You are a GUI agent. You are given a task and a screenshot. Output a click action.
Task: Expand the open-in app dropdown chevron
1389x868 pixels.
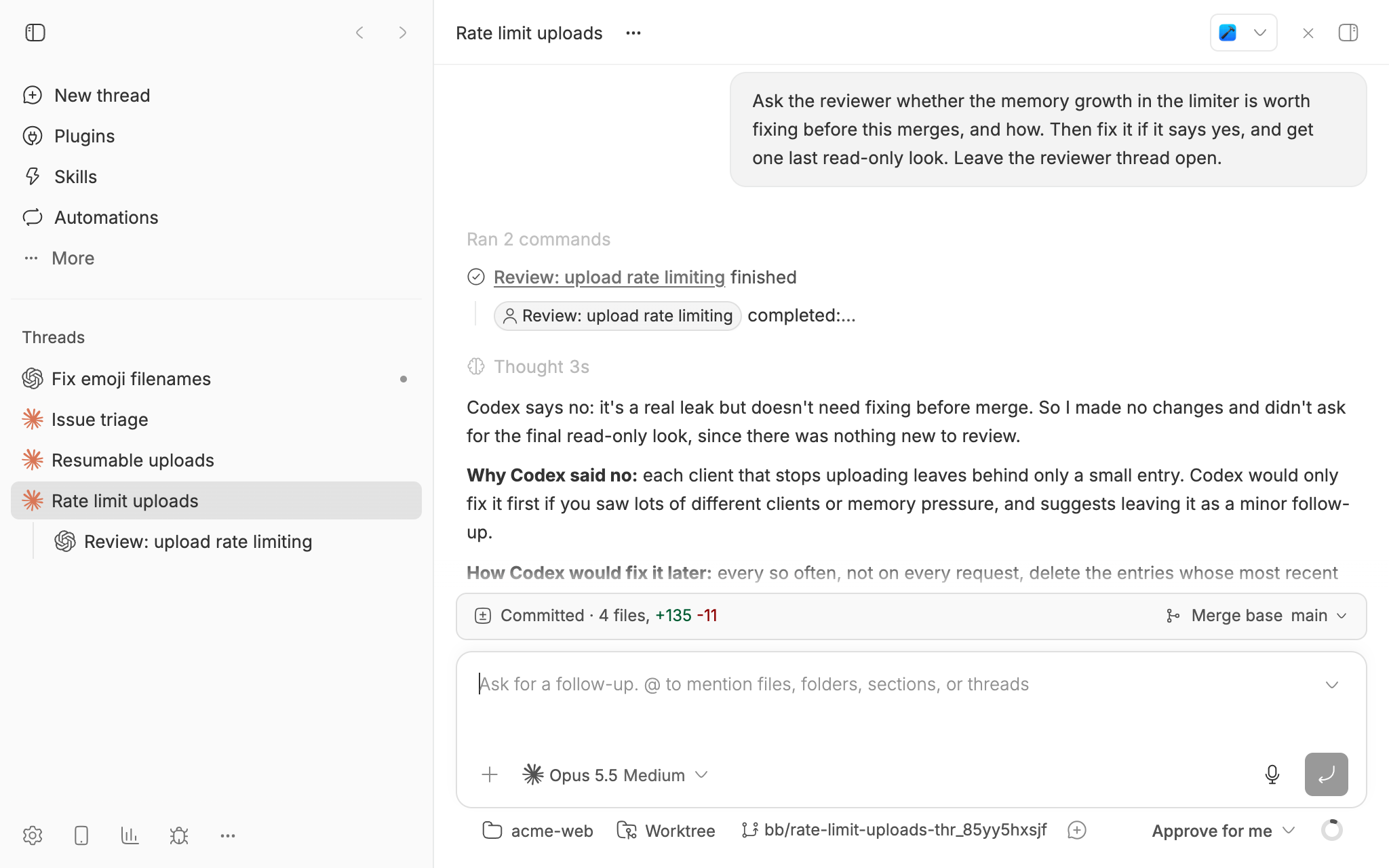[x=1260, y=33]
